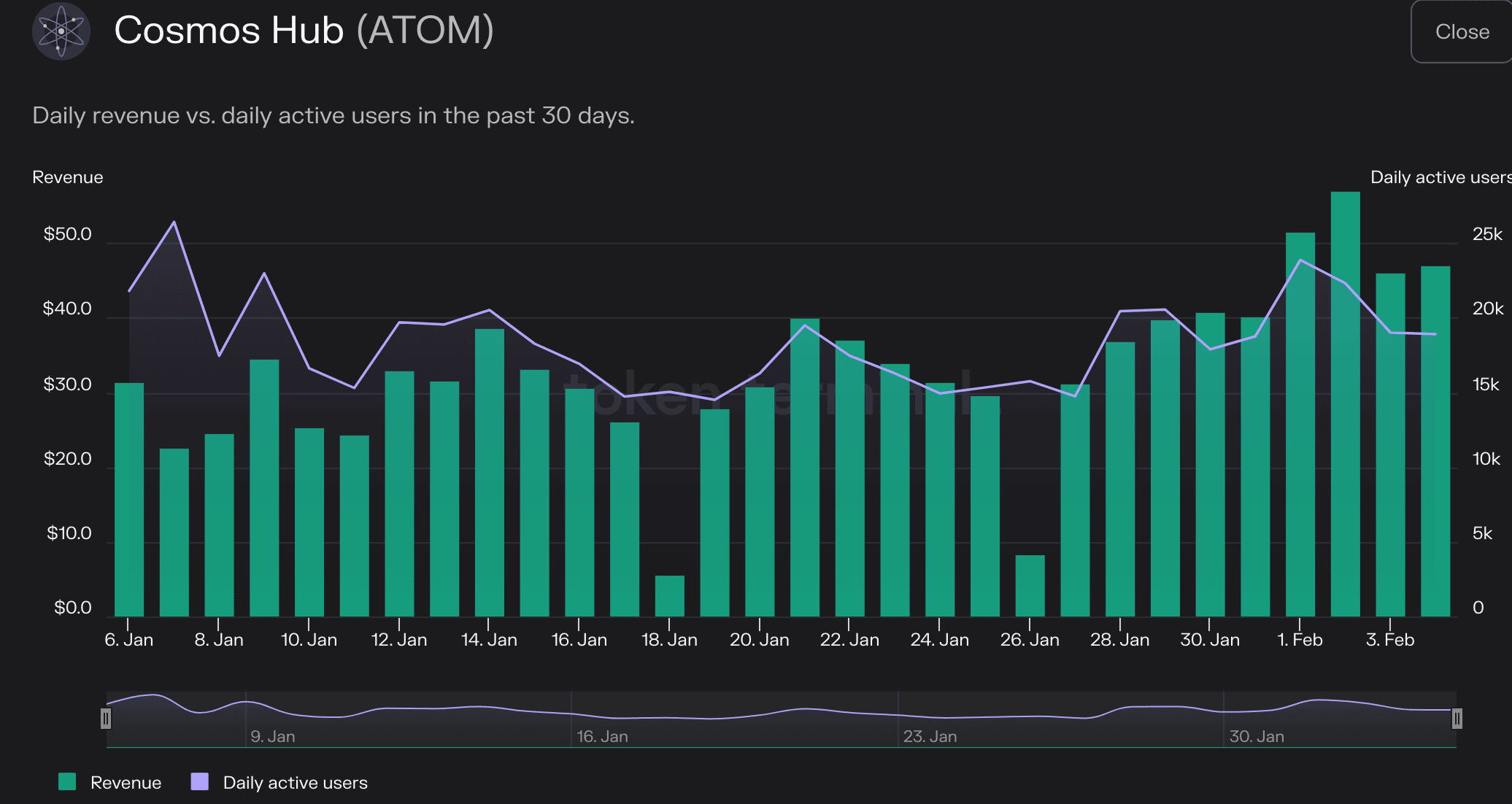The width and height of the screenshot is (1512, 804).
Task: Toggle the Revenue legend item
Action: click(x=110, y=782)
